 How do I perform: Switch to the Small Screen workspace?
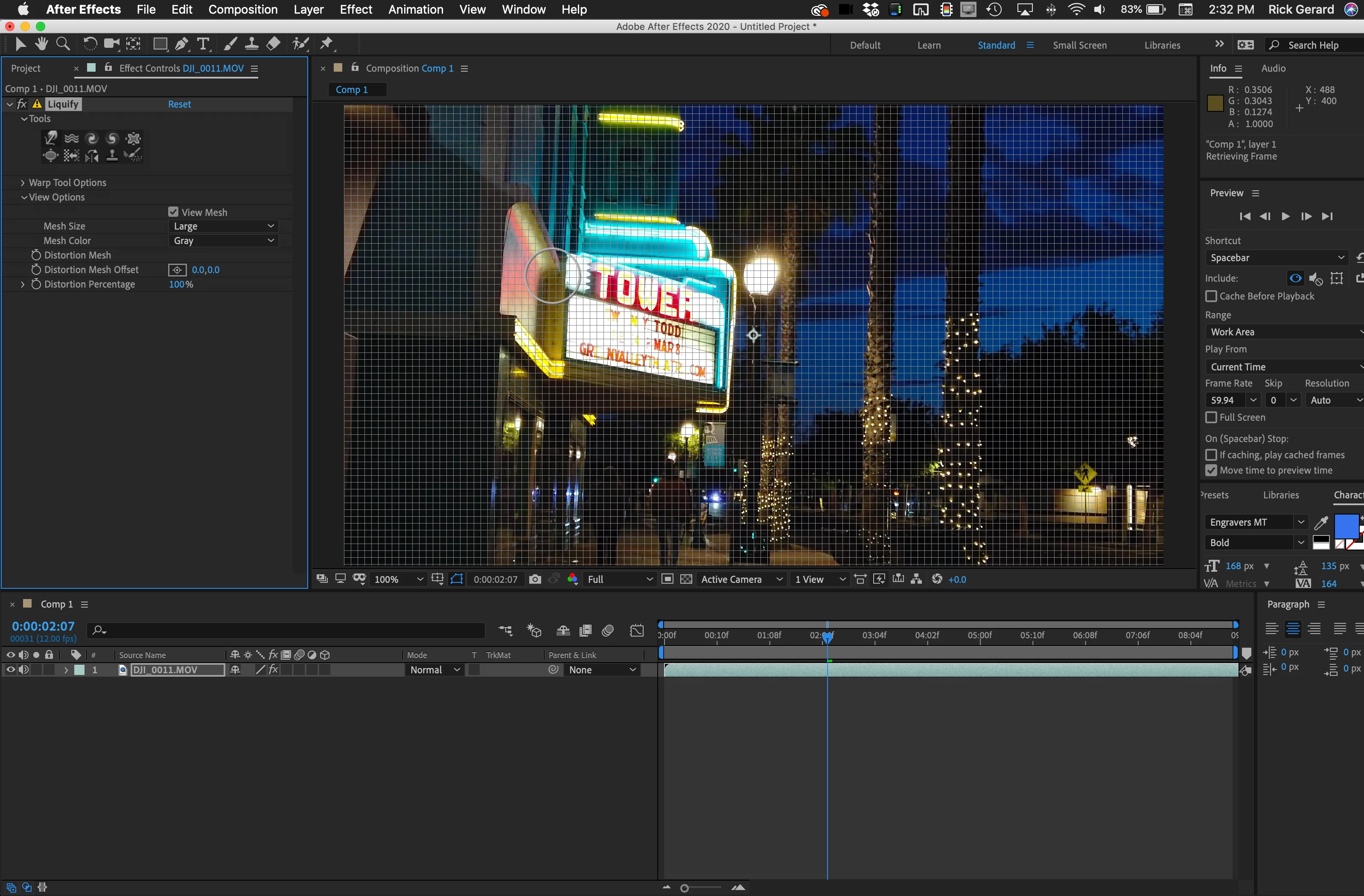(x=1079, y=45)
